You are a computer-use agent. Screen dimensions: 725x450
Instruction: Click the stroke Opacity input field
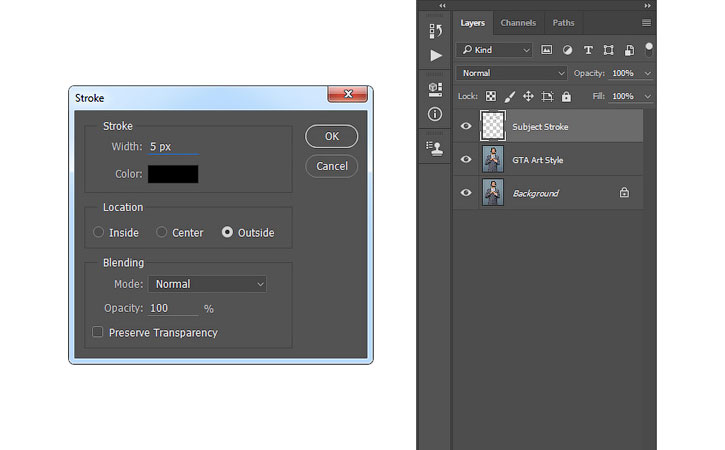(x=173, y=308)
